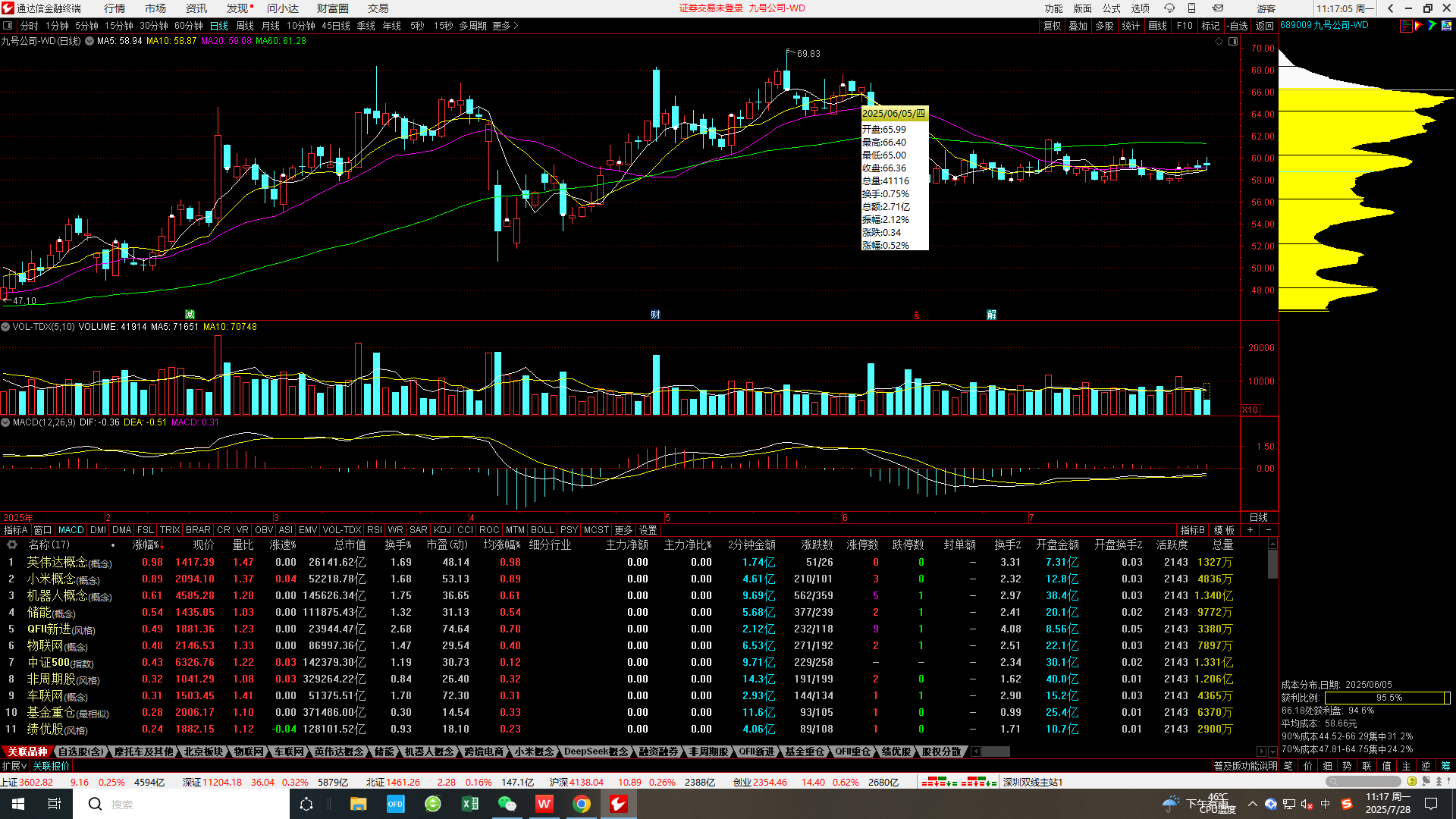This screenshot has width=1456, height=819.
Task: Sort by 涨幅% column header
Action: coord(147,544)
